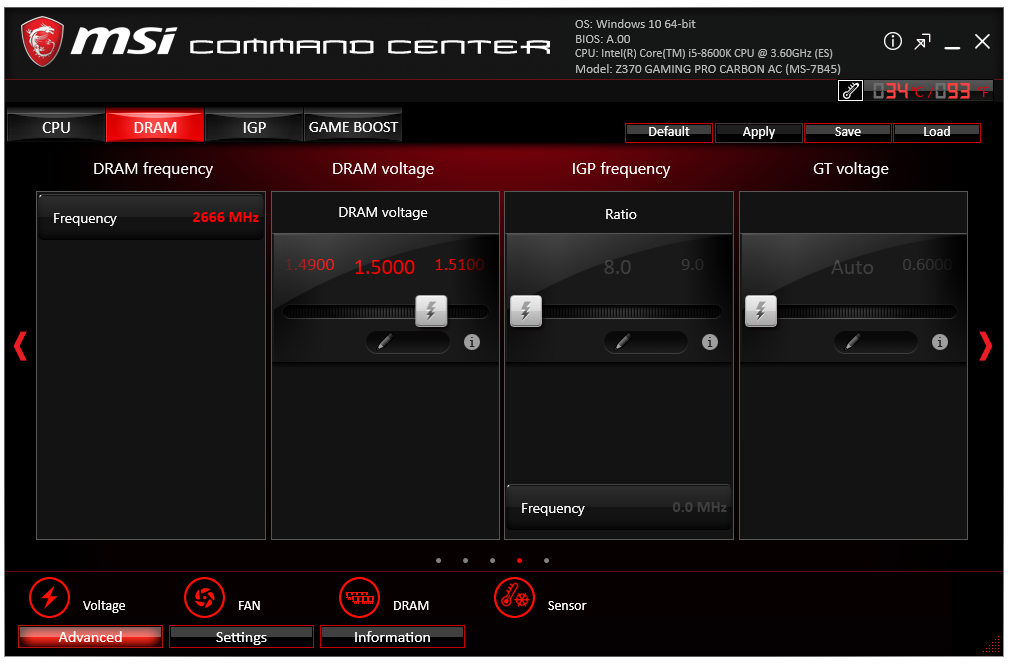Image resolution: width=1011 pixels, height=666 pixels.
Task: Click the current 1.5000 DRAM voltage value
Action: (385, 267)
